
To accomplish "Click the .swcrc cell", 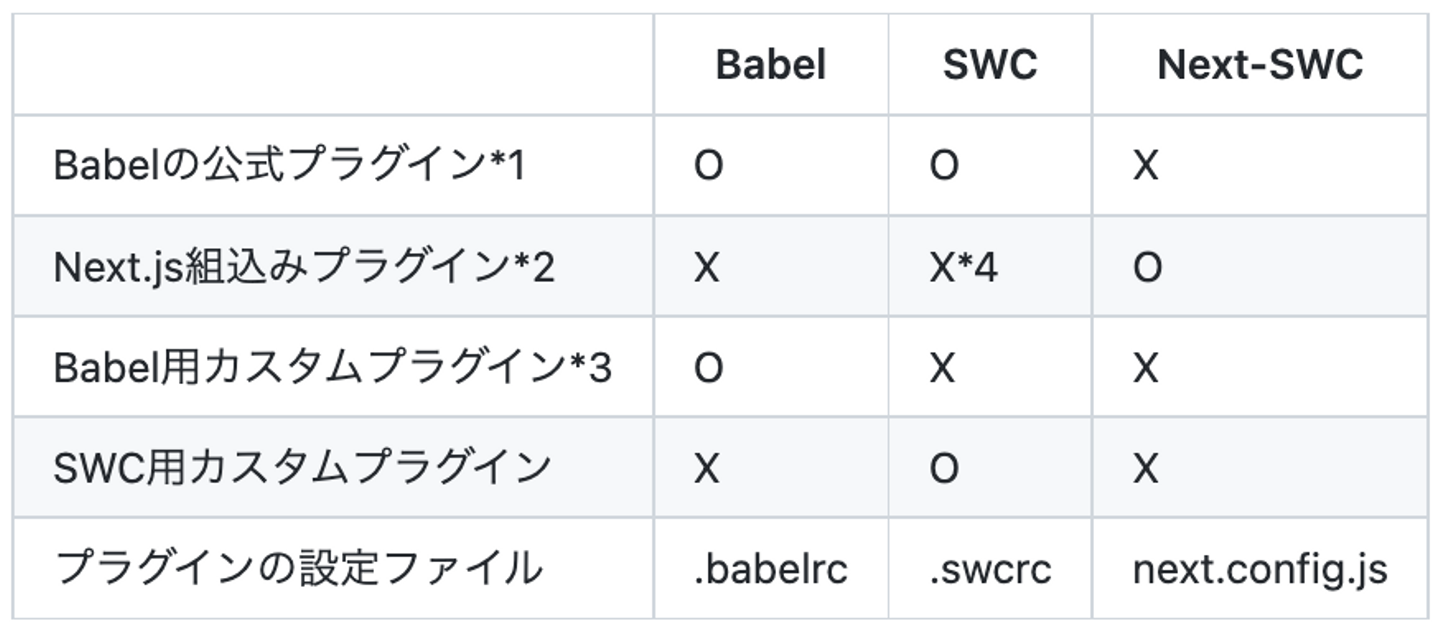I will 990,569.
